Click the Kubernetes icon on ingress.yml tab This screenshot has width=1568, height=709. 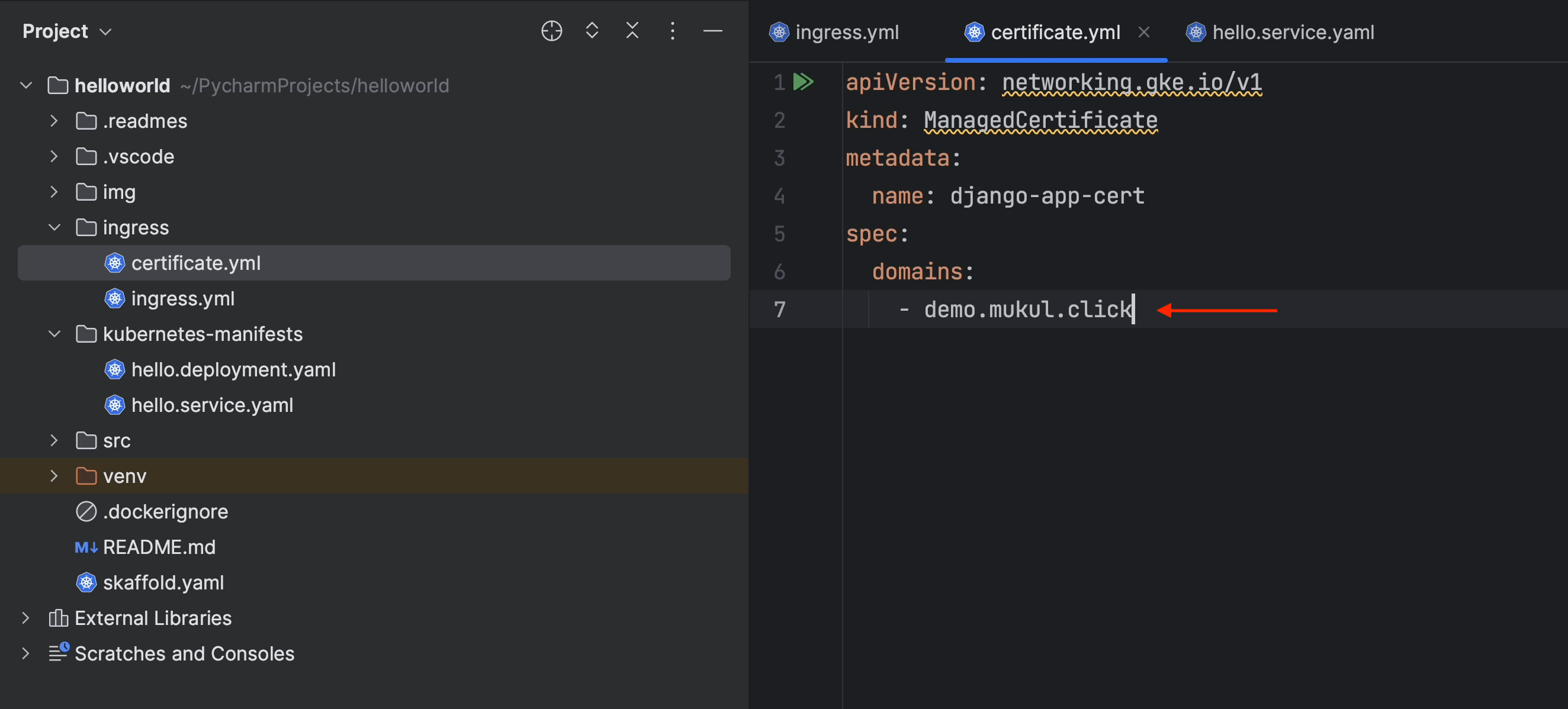pyautogui.click(x=779, y=31)
